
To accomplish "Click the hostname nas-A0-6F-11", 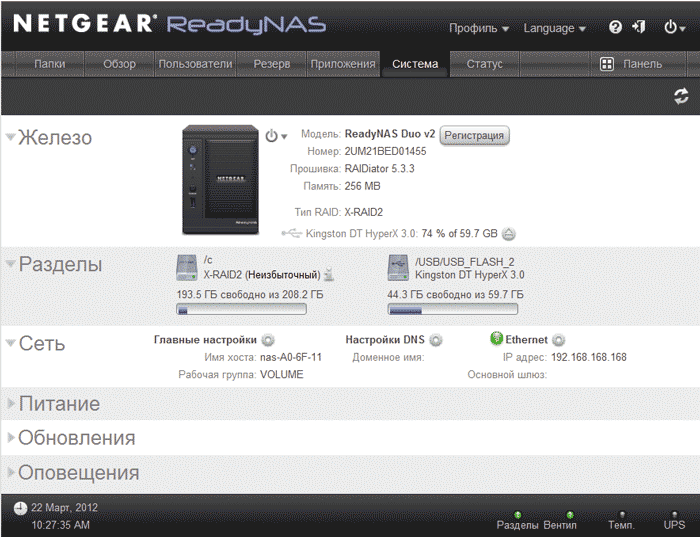I will point(291,357).
